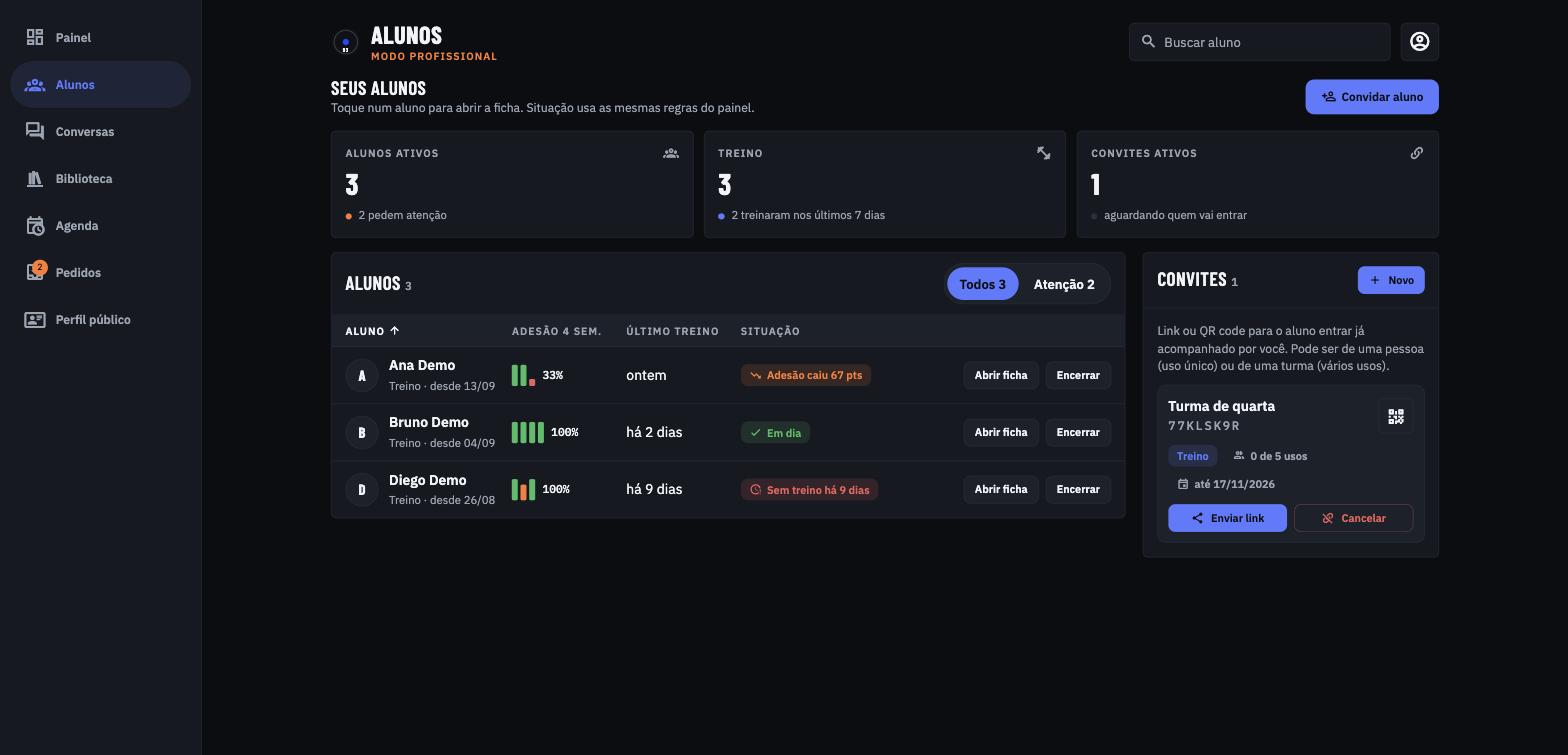
Task: Click the Sem treino há 9 dias badge
Action: point(809,489)
